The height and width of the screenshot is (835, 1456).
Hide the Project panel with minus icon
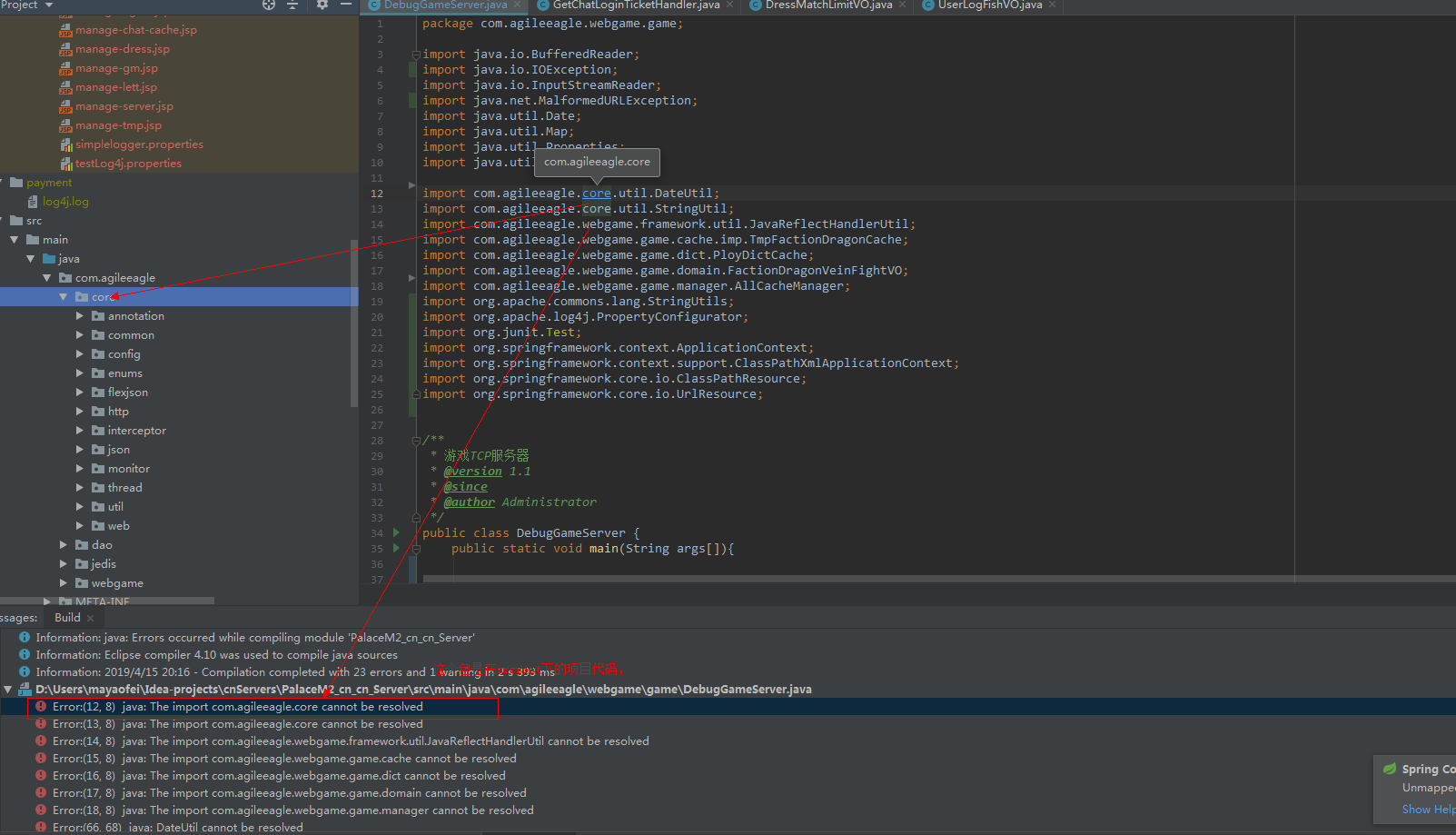(x=345, y=5)
